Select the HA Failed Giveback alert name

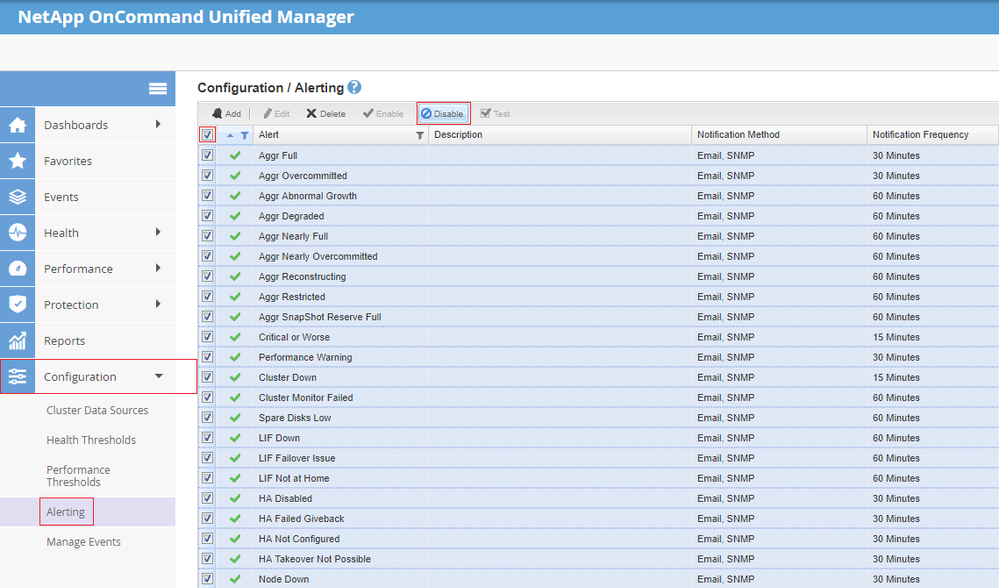point(301,519)
